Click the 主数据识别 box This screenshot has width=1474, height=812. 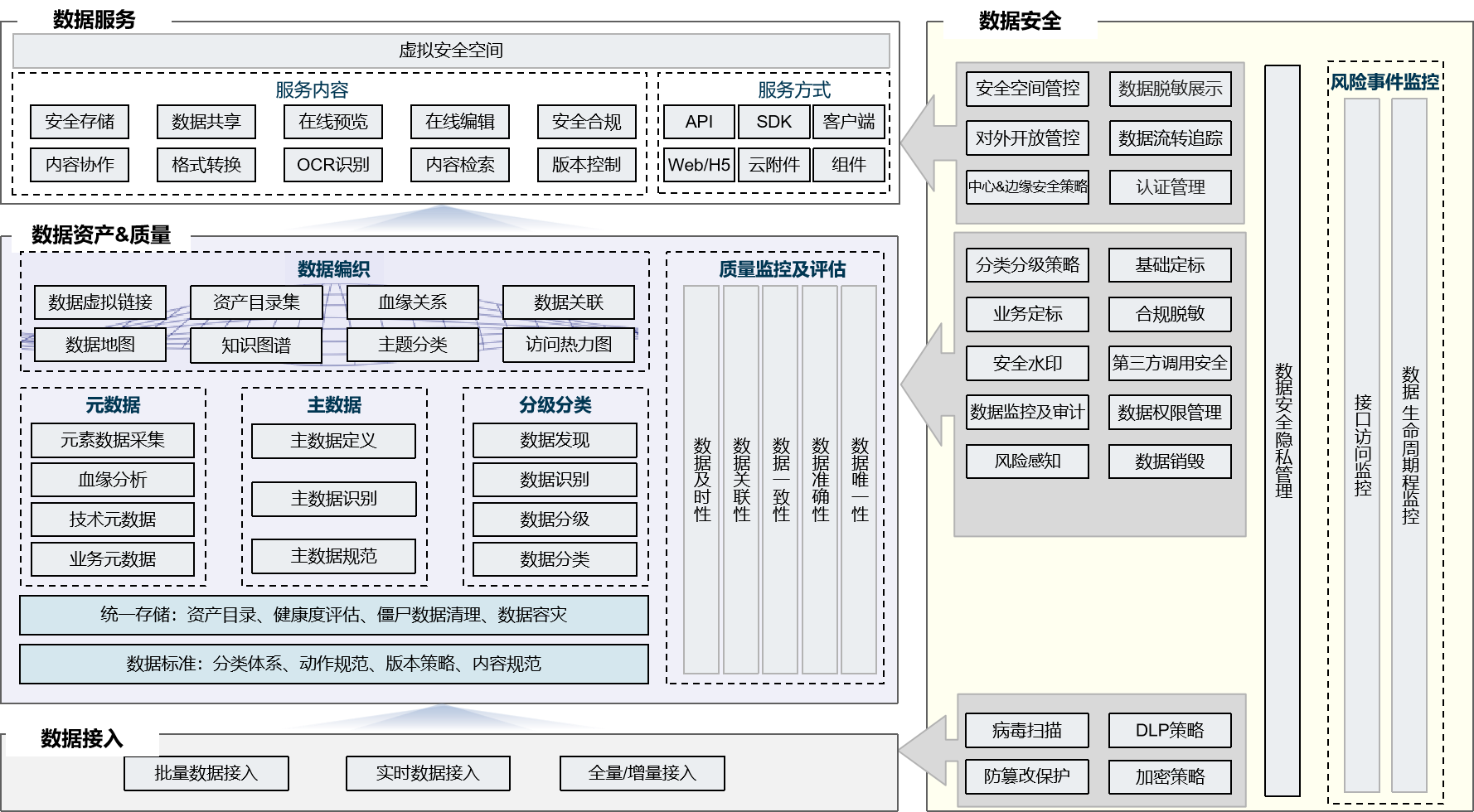(x=334, y=499)
